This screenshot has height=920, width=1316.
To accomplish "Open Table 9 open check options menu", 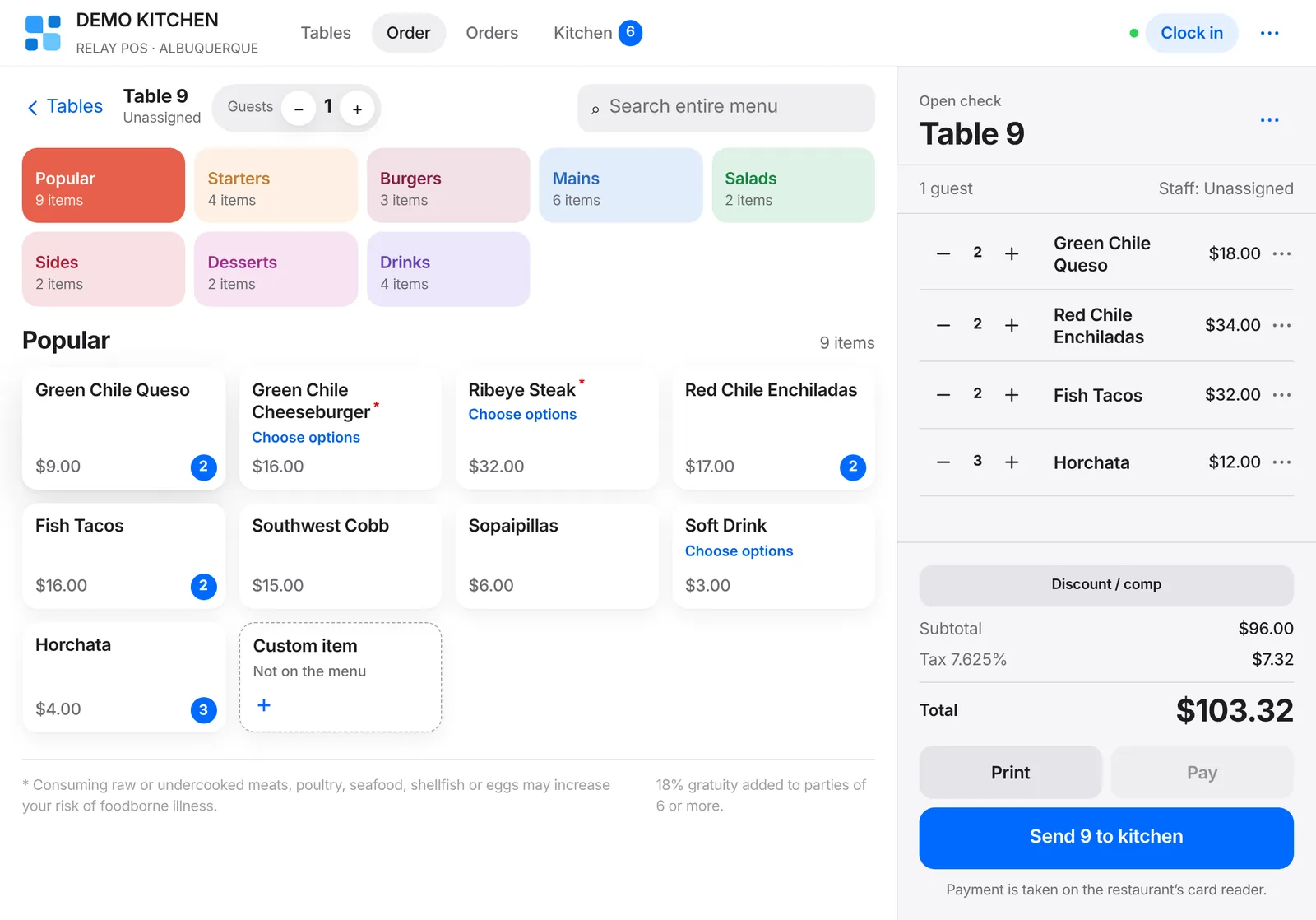I will [1269, 120].
